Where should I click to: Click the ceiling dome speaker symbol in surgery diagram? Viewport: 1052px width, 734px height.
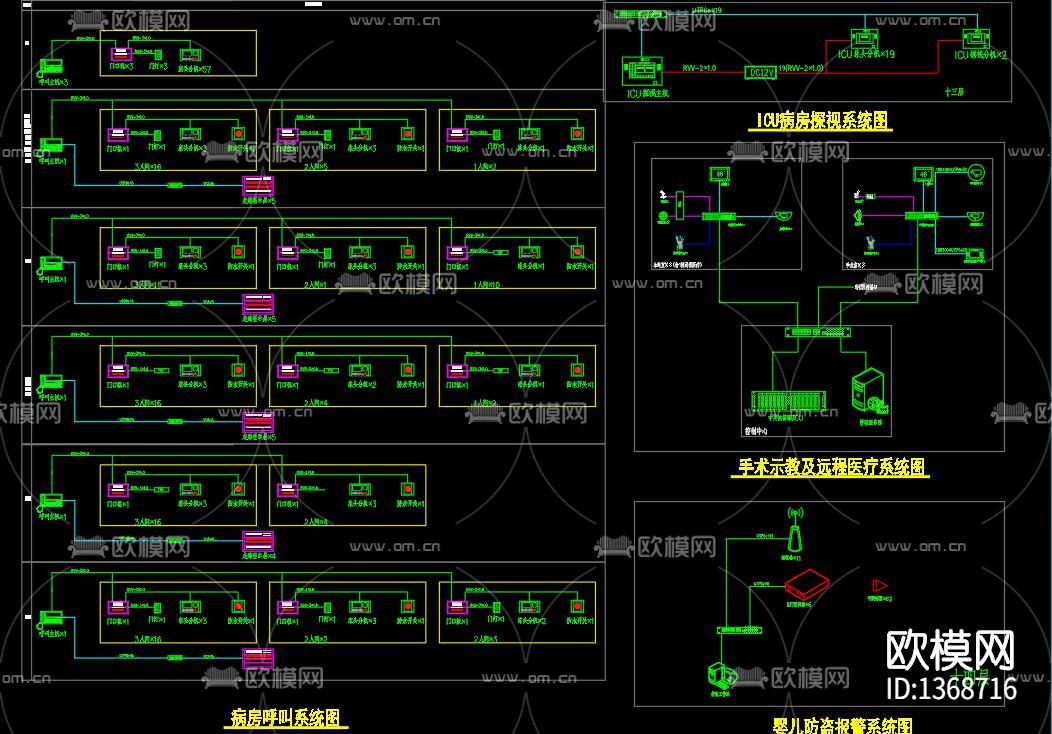pos(784,215)
